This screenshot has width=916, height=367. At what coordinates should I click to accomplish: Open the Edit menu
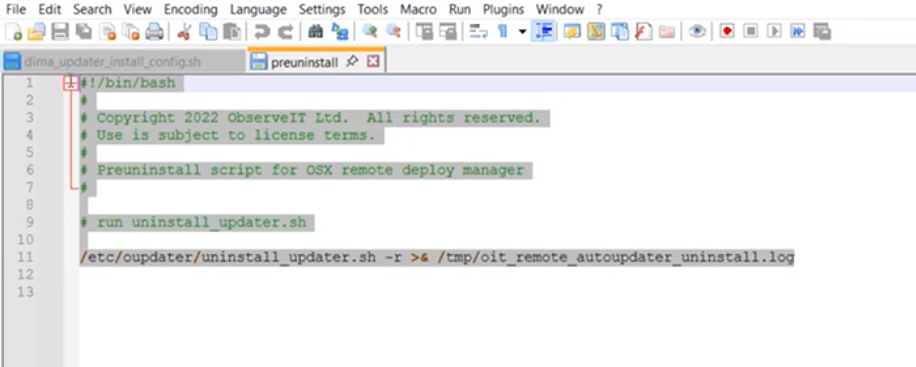(49, 9)
